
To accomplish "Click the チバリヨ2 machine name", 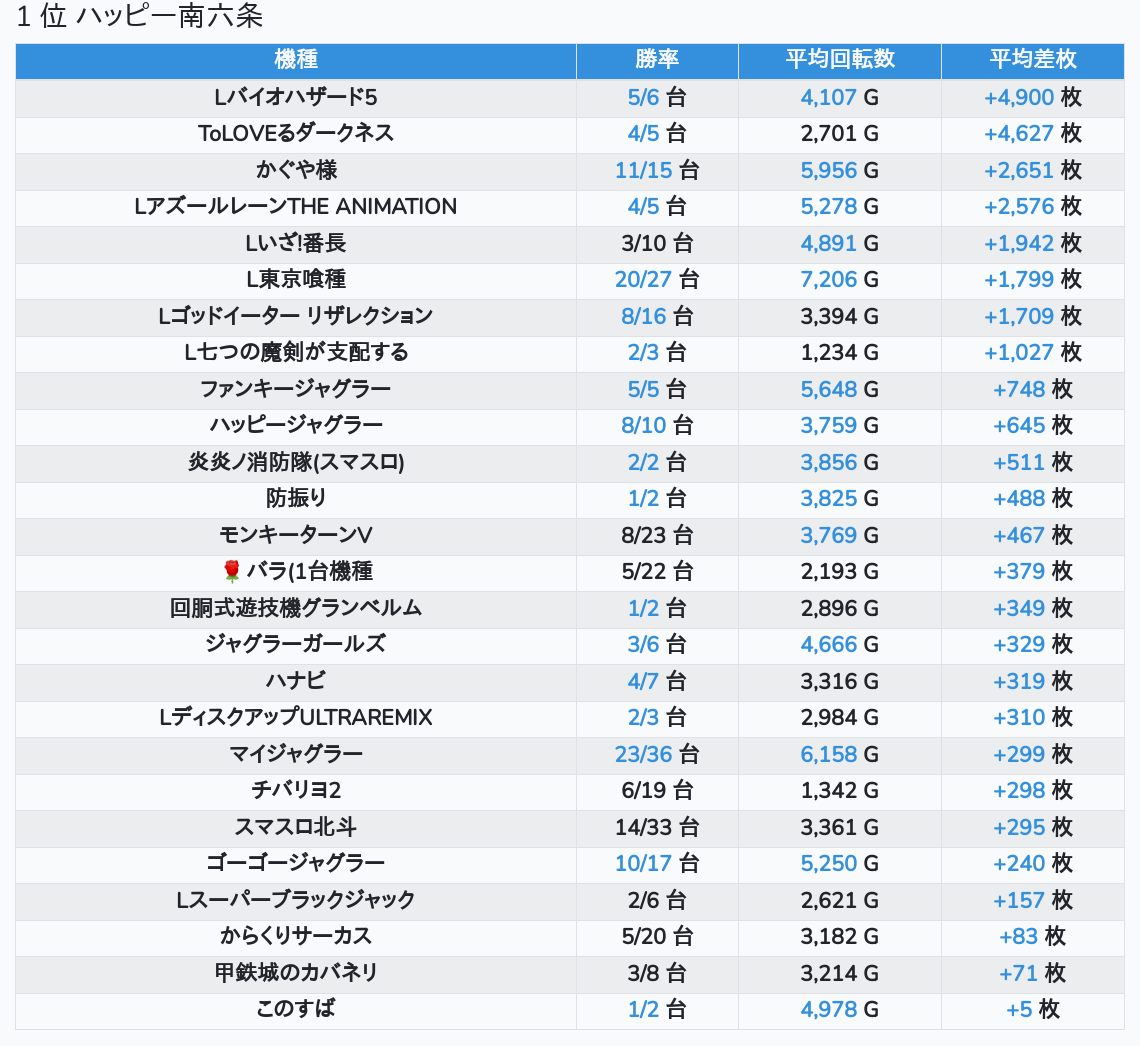I will (x=296, y=791).
